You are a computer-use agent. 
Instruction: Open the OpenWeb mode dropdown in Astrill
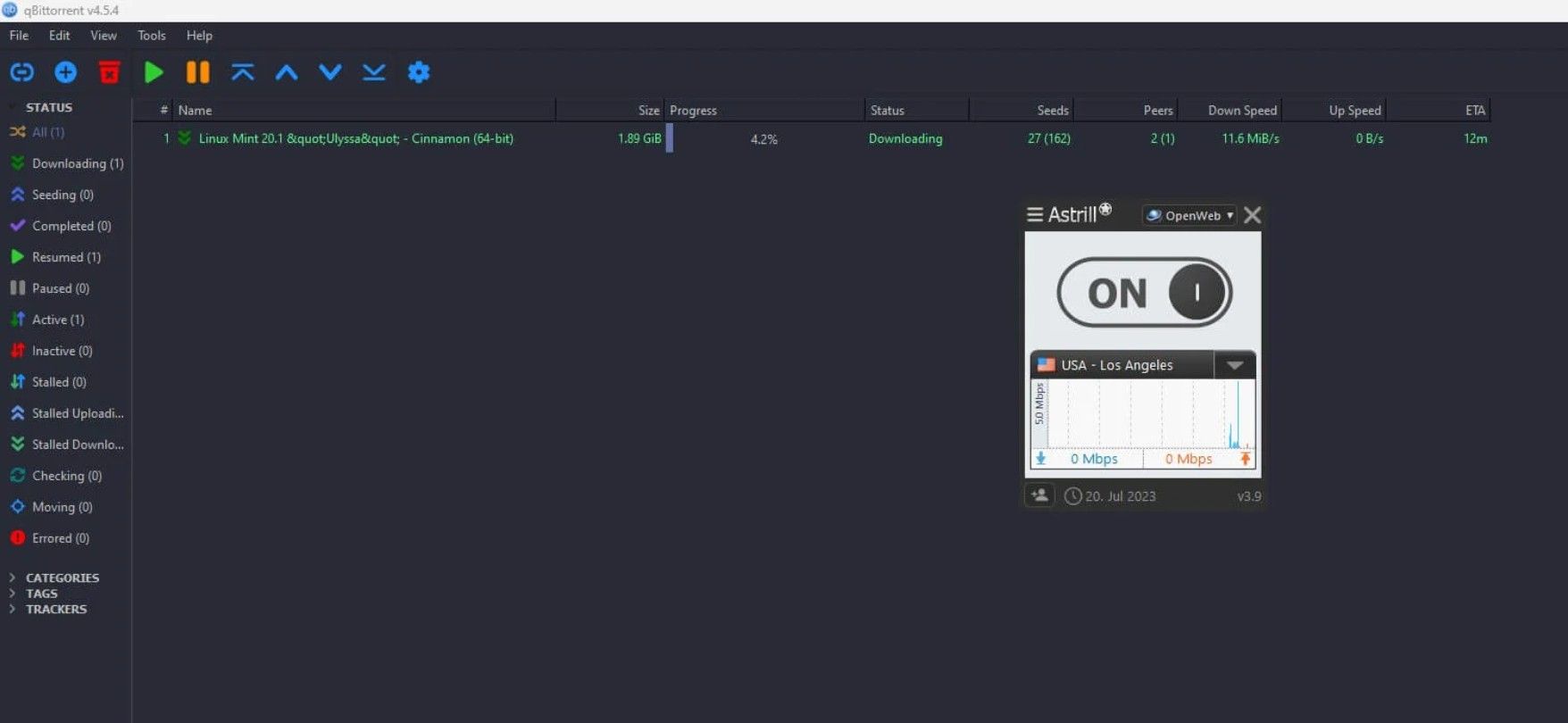pos(1190,215)
